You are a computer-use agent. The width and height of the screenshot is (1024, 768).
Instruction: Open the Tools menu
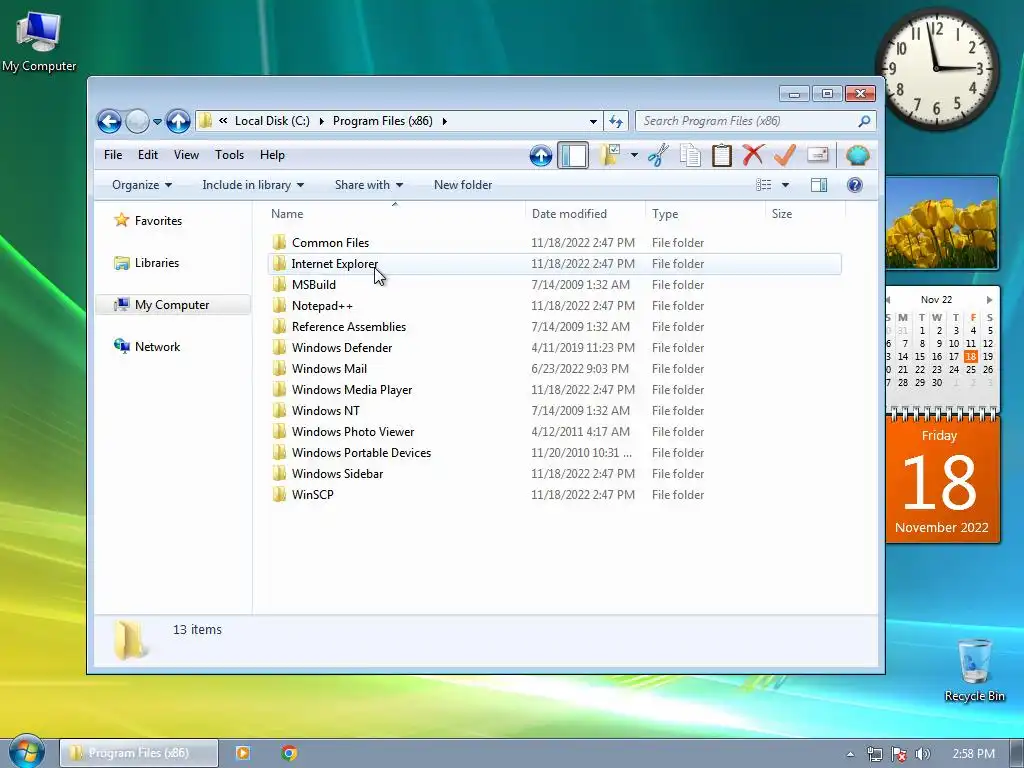point(229,155)
